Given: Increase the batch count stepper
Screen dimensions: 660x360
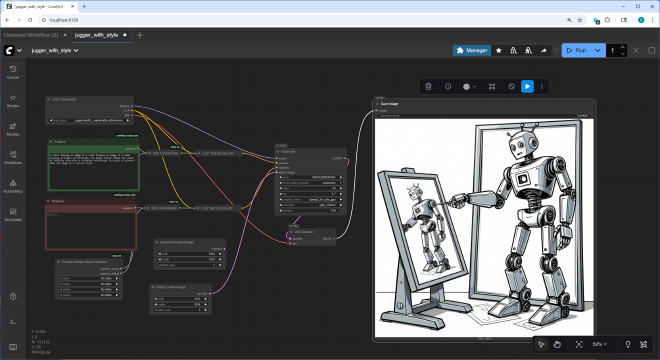Looking at the screenshot, I should coord(623,47).
